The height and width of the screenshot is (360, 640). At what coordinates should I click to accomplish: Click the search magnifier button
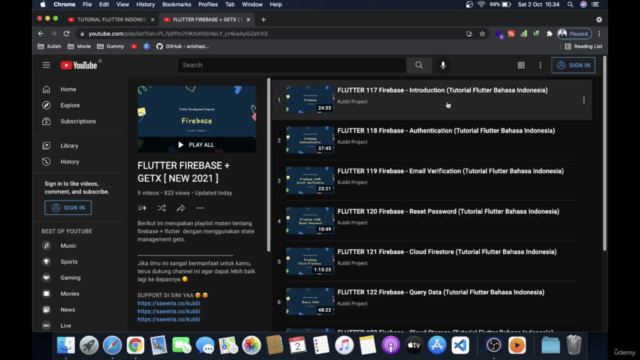[x=419, y=65]
